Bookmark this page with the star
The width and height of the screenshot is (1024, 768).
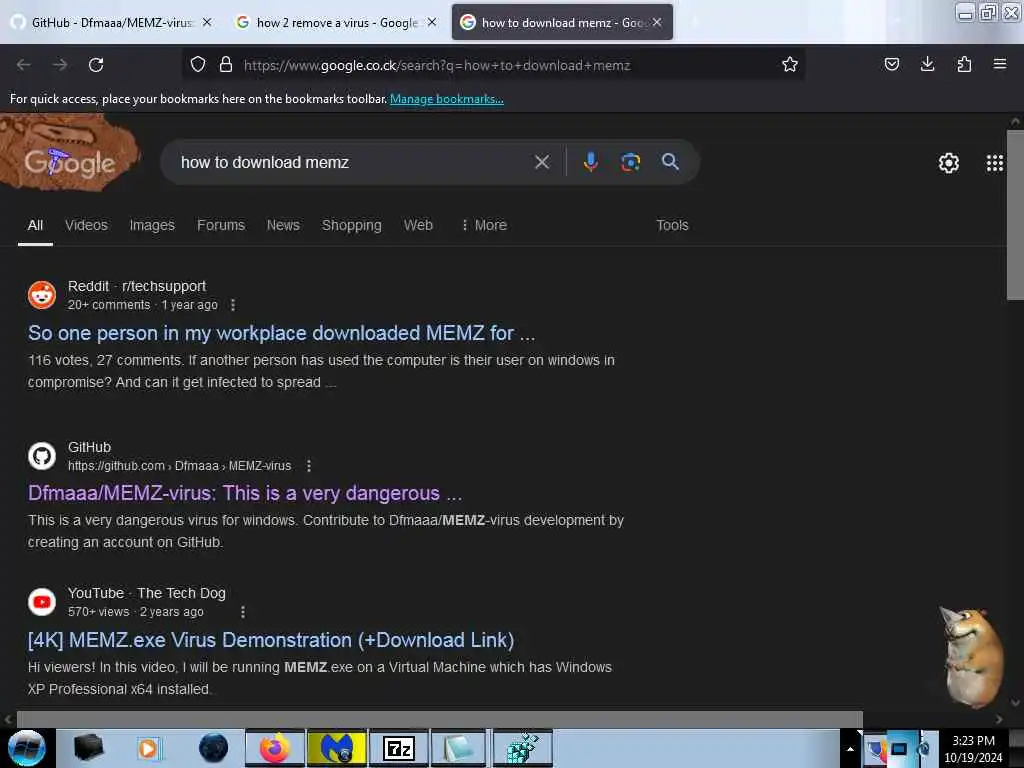coord(790,64)
